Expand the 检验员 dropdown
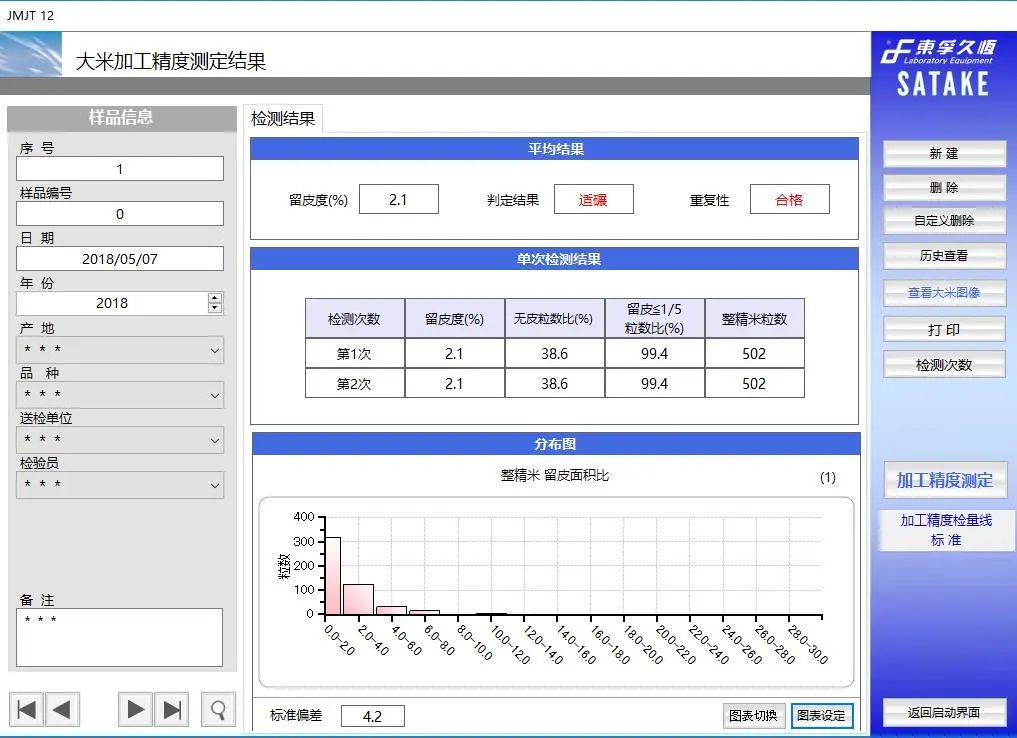The width and height of the screenshot is (1017, 738). click(x=215, y=486)
